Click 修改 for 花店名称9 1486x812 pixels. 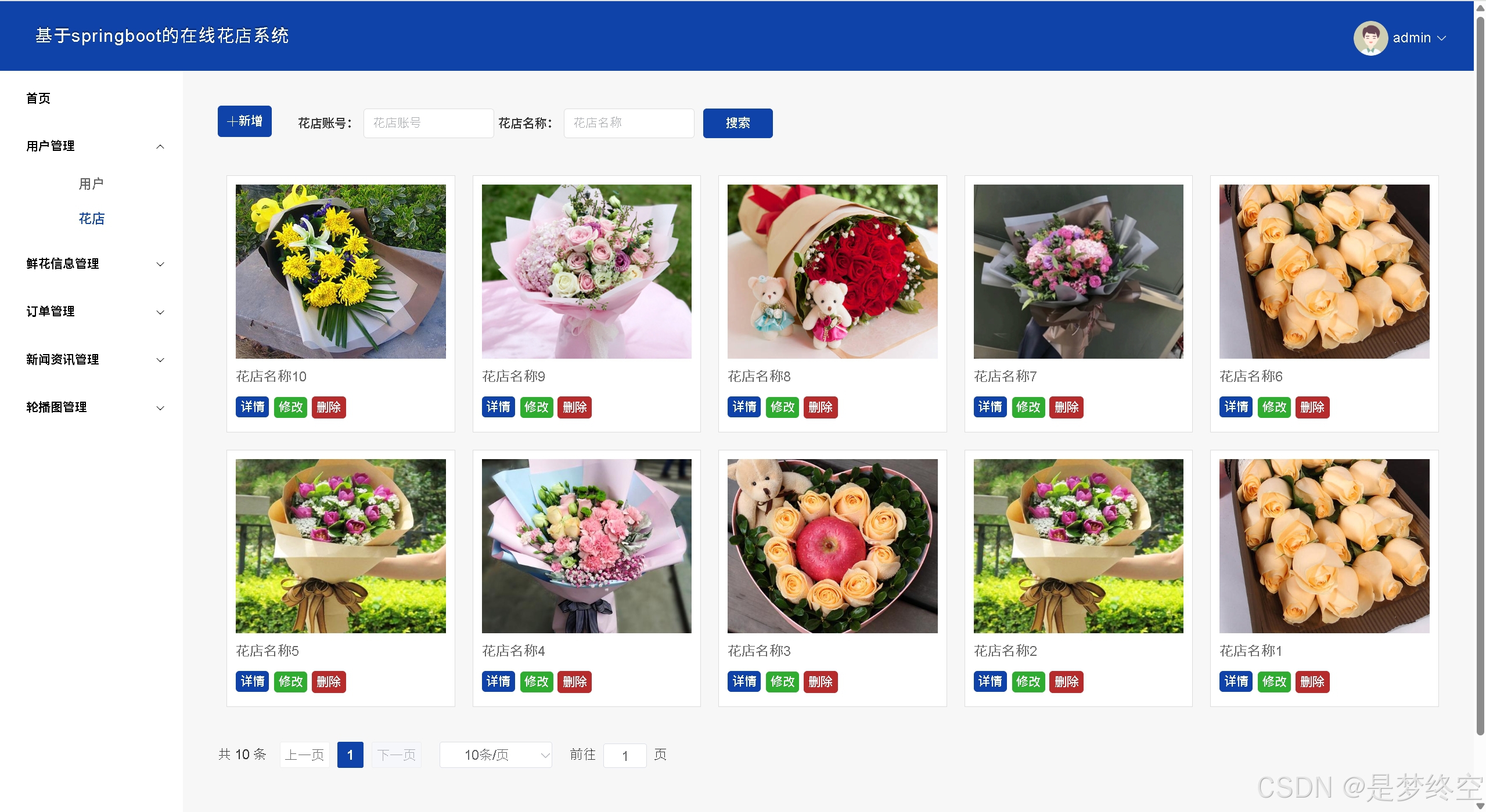coord(536,407)
